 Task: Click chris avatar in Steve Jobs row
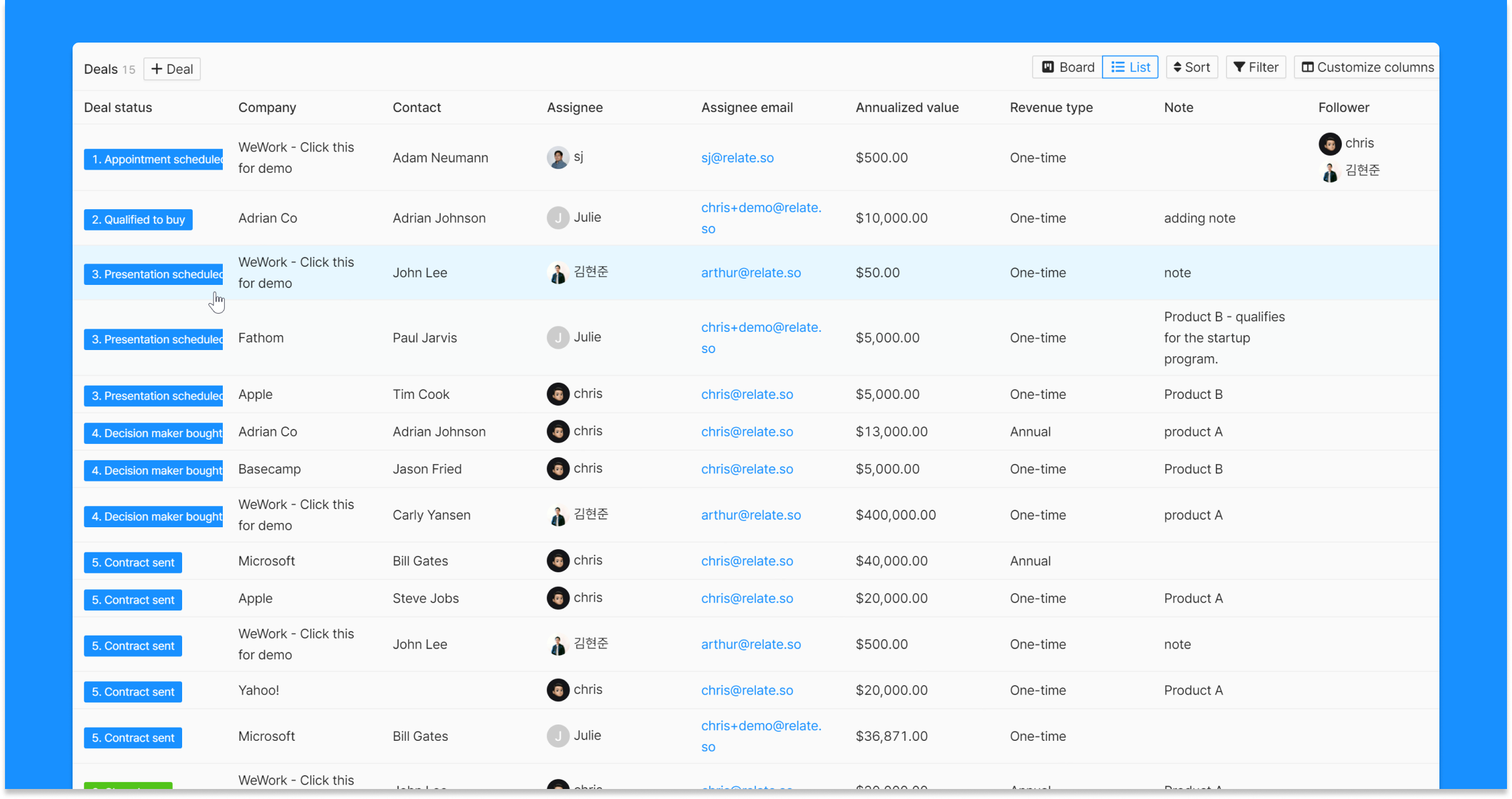[558, 598]
